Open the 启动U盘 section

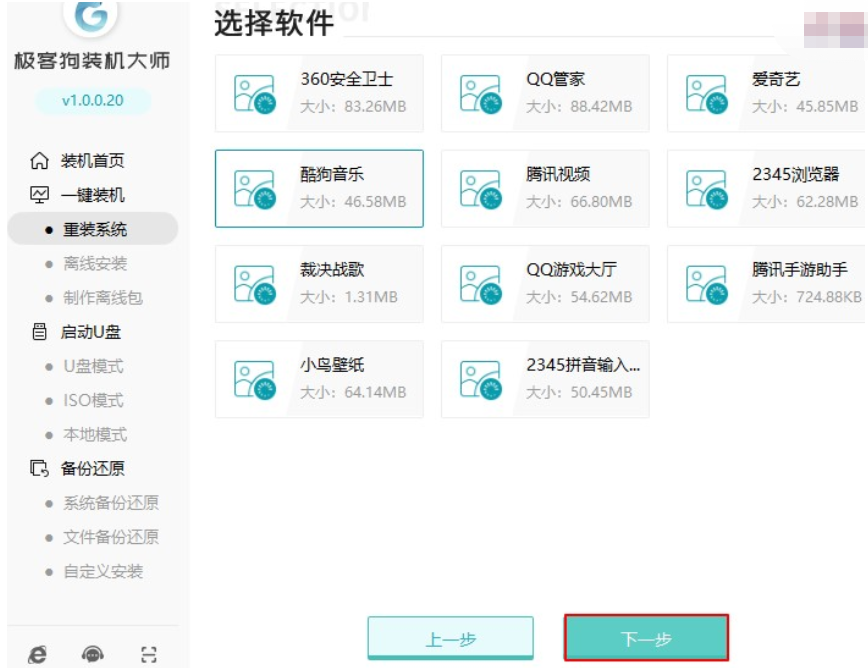pyautogui.click(x=90, y=332)
